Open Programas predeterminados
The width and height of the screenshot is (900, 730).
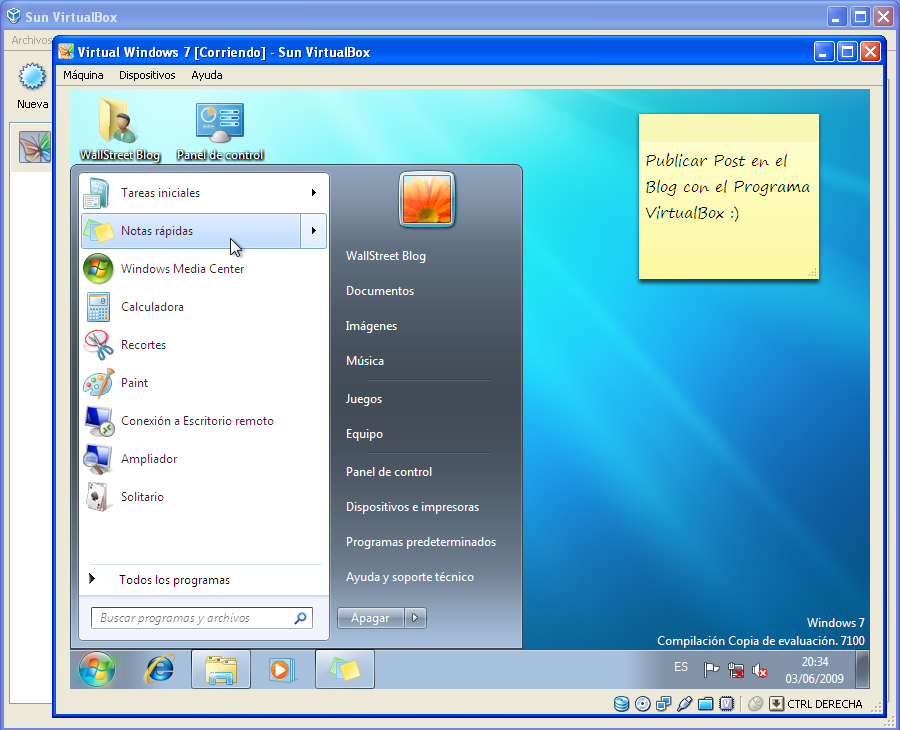pyautogui.click(x=421, y=542)
